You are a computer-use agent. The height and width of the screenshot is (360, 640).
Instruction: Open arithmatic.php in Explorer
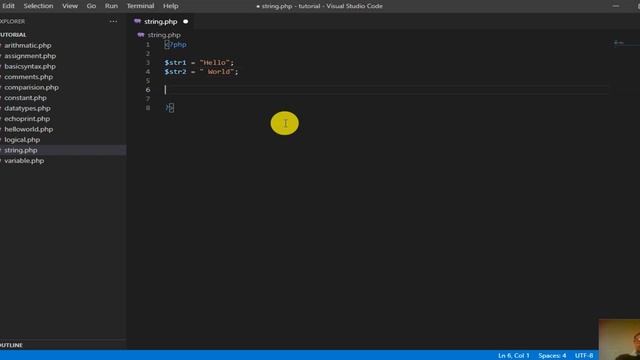28,45
